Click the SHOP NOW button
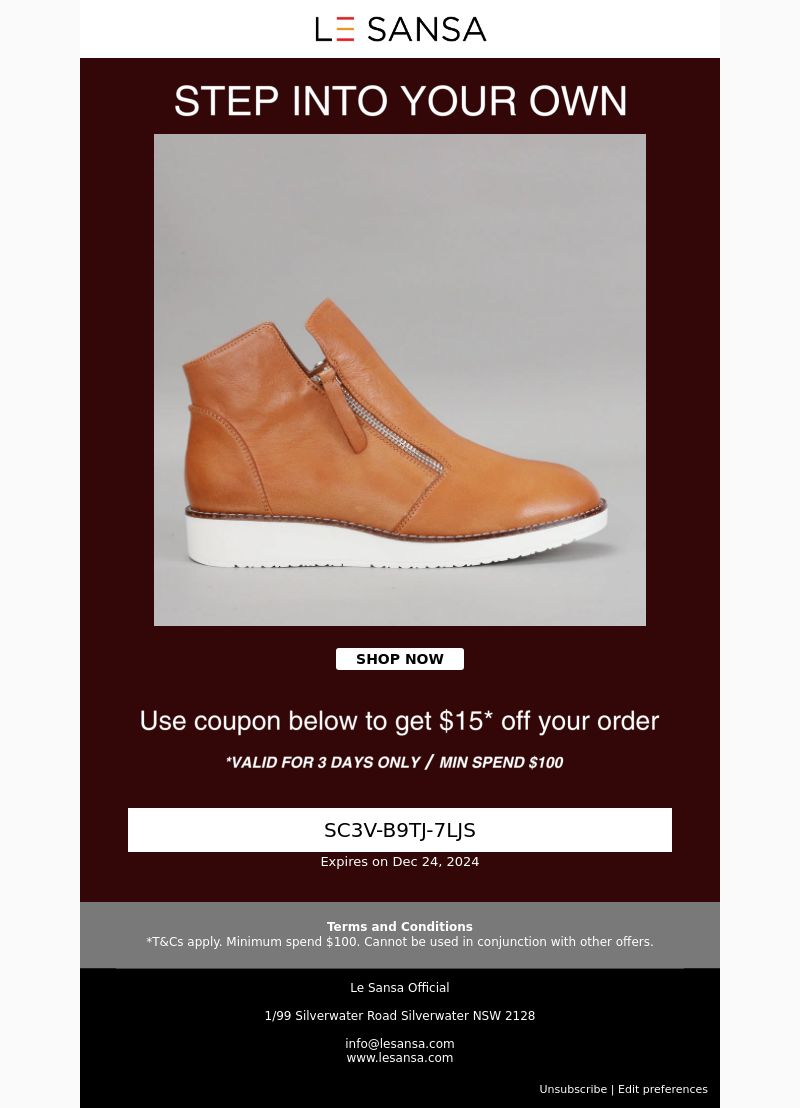800x1108 pixels. [x=400, y=659]
